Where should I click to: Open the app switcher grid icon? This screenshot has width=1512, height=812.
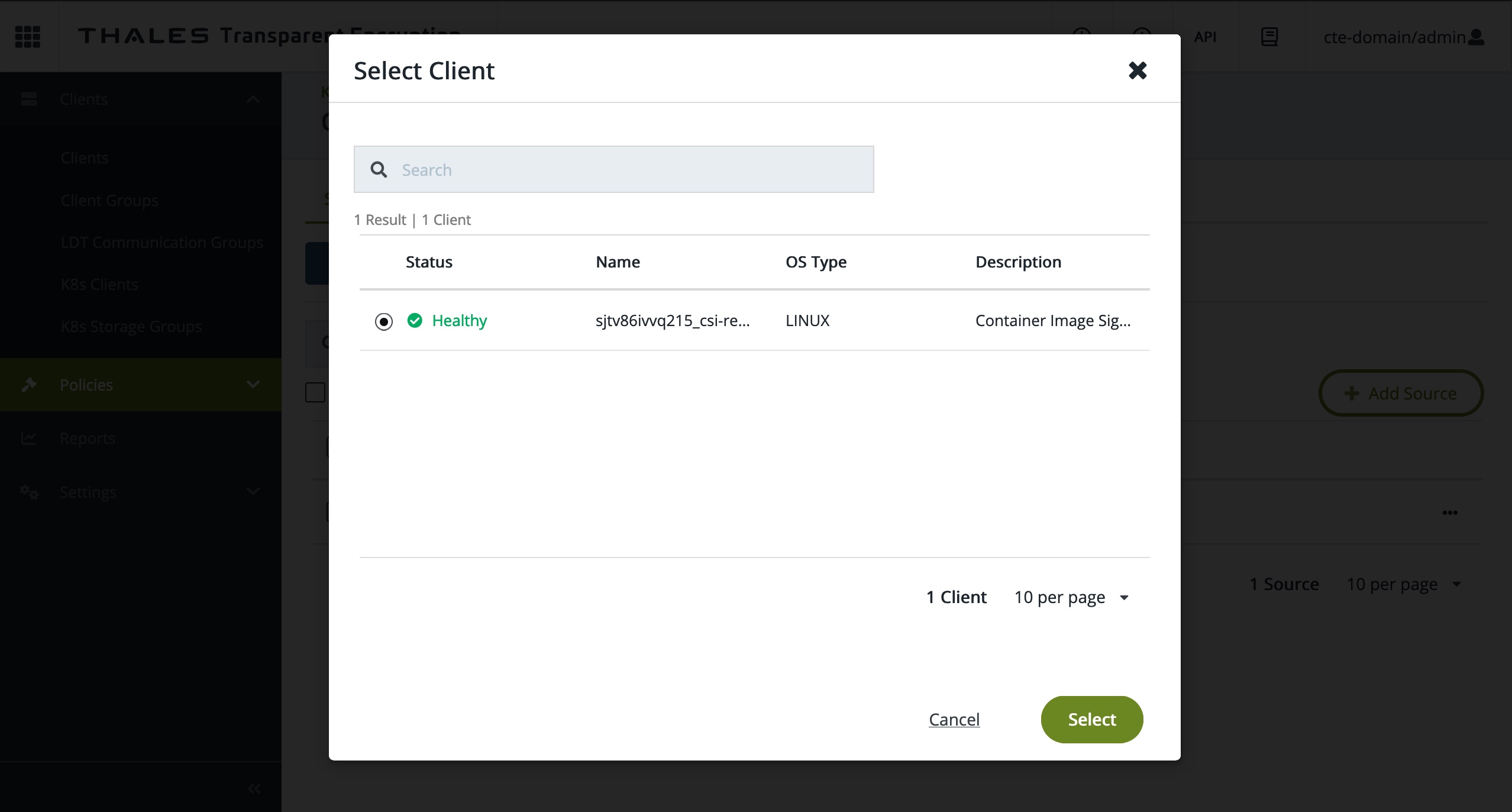tap(27, 36)
